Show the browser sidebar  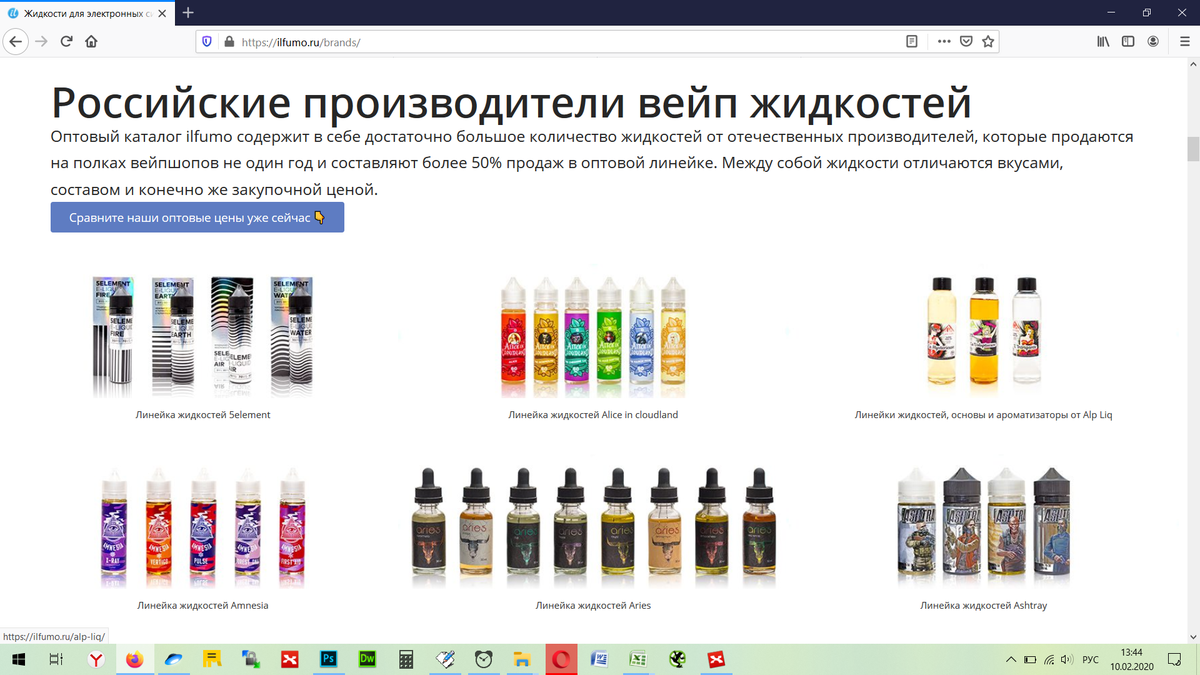coord(1128,42)
